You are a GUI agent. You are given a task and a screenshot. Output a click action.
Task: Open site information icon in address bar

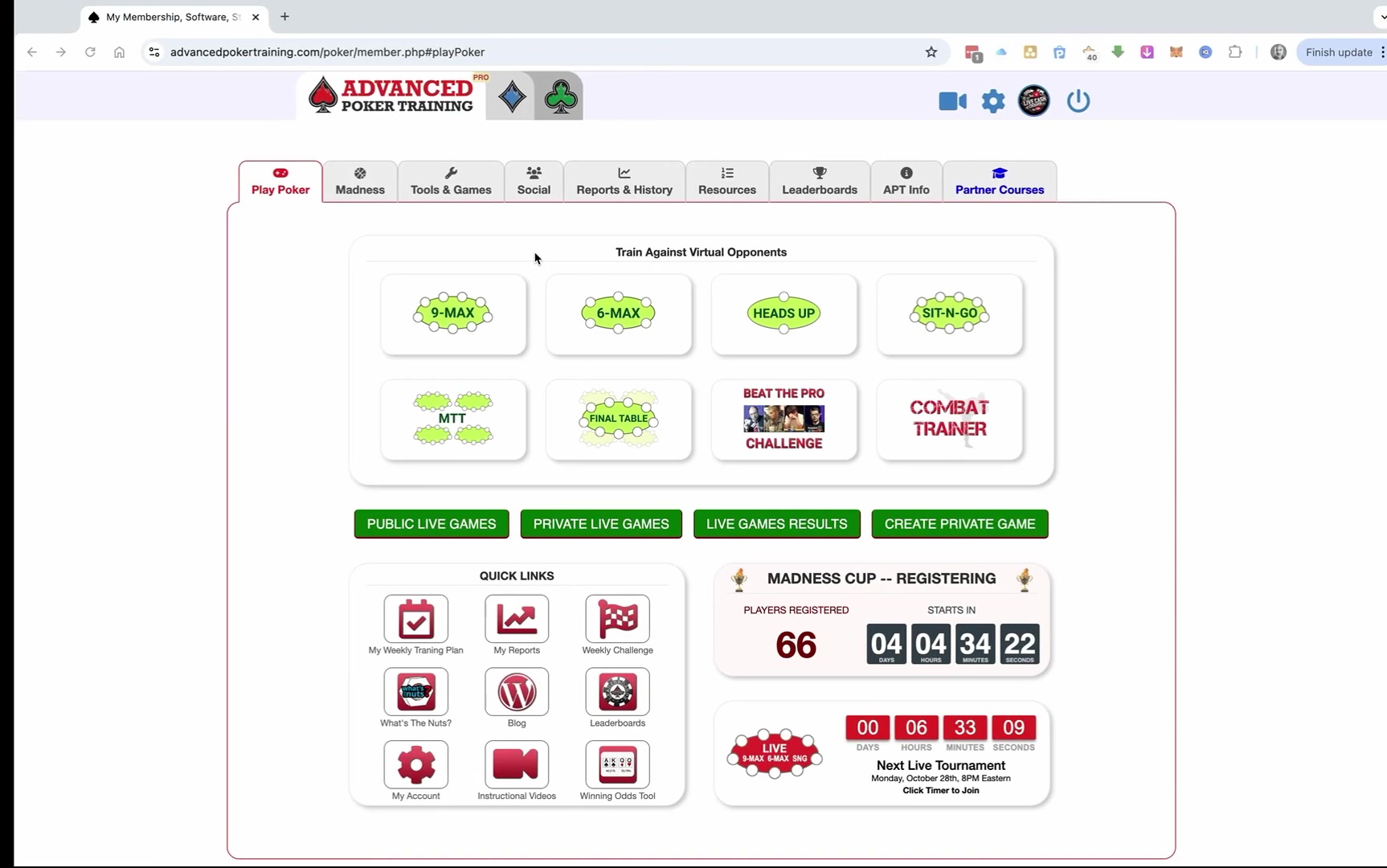(154, 52)
